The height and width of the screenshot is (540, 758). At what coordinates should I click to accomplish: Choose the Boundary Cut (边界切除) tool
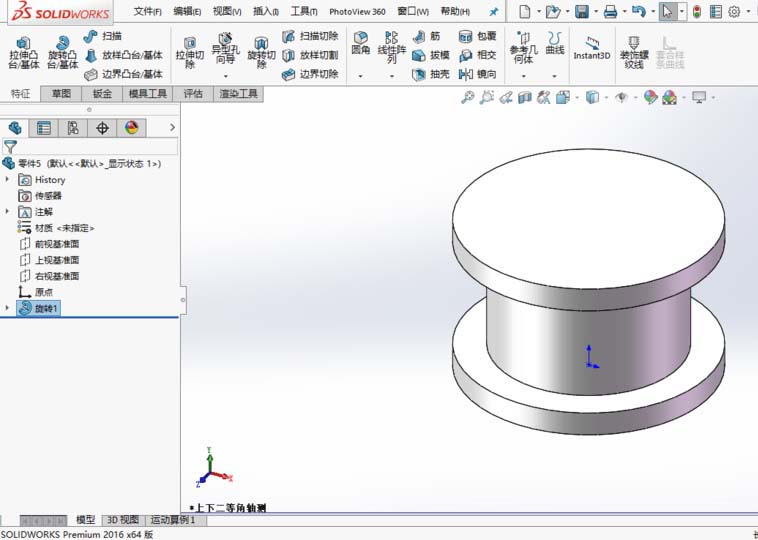[310, 74]
